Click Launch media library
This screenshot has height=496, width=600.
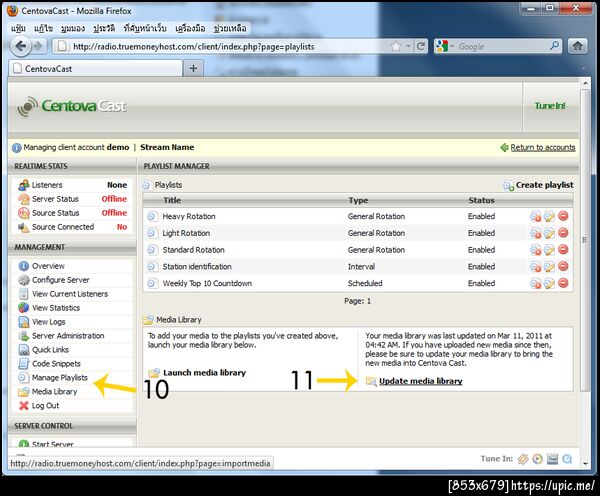[204, 372]
